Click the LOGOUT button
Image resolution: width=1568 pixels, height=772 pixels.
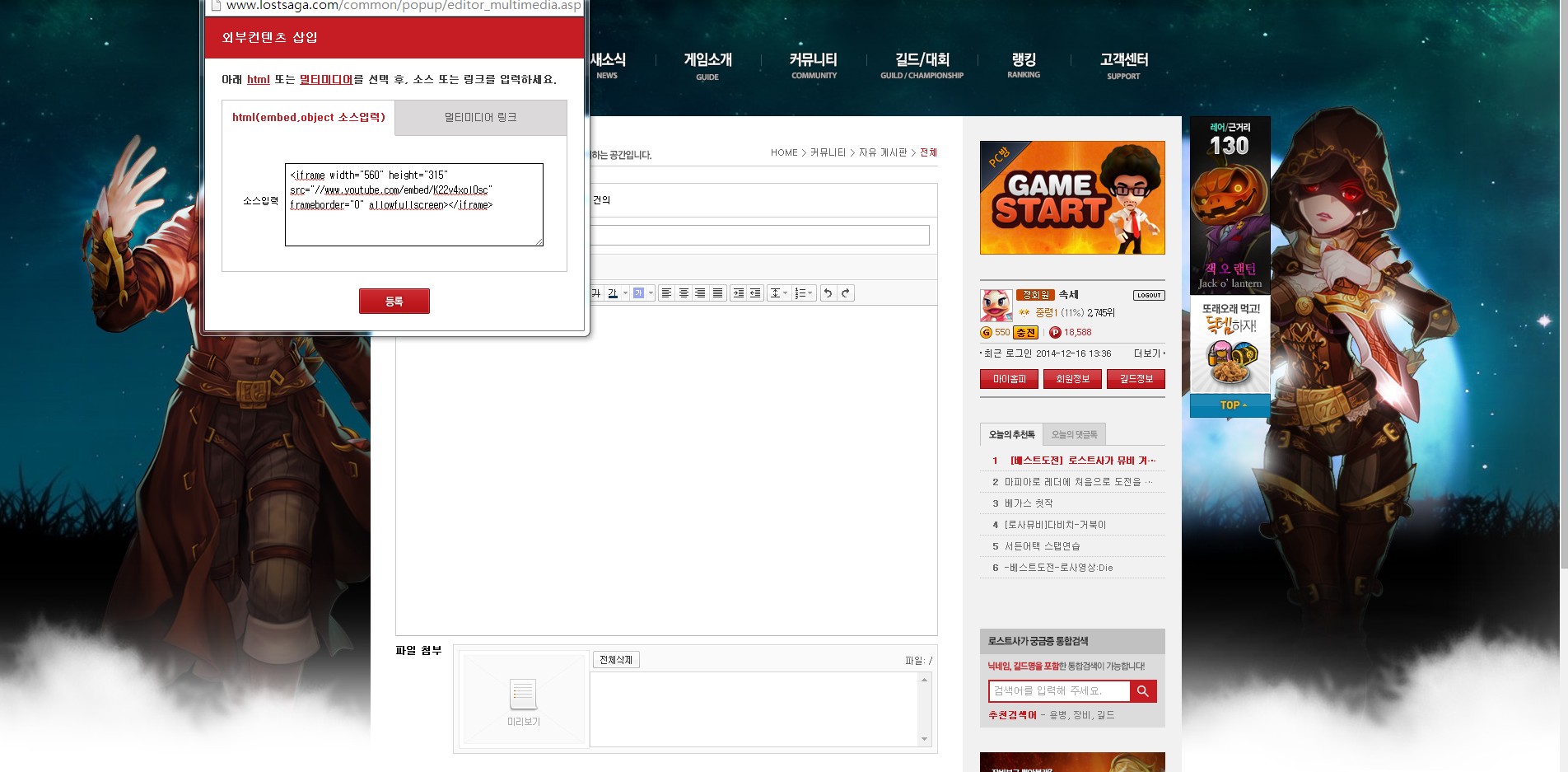click(x=1149, y=295)
